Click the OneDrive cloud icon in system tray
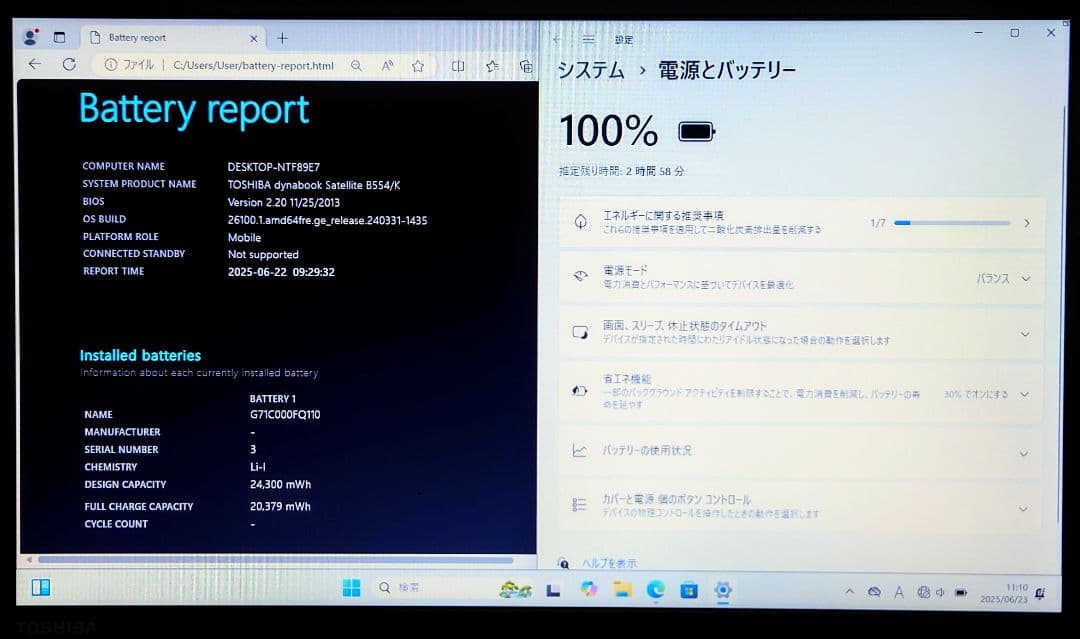Image resolution: width=1080 pixels, height=639 pixels. tap(872, 590)
